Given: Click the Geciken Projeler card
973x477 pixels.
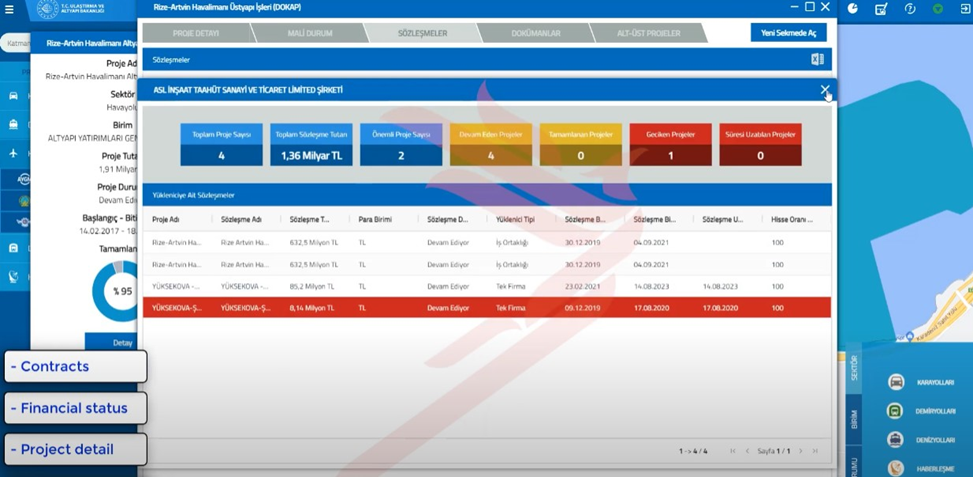Looking at the screenshot, I should (671, 145).
